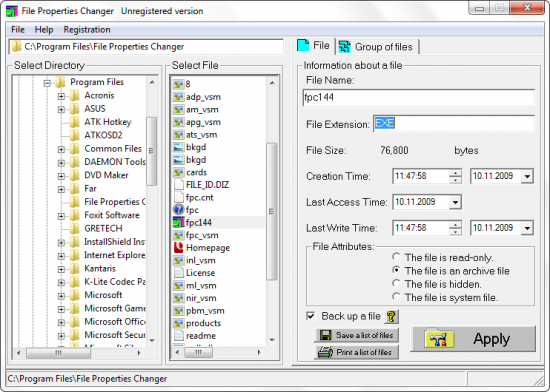Click the printer icon on Print button
550x392 pixels.
[325, 352]
